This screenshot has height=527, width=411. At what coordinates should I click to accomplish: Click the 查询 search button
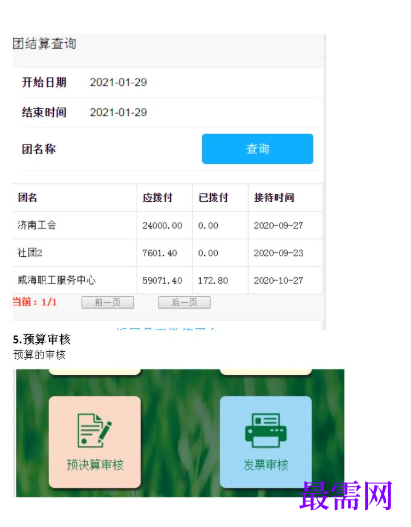point(257,149)
